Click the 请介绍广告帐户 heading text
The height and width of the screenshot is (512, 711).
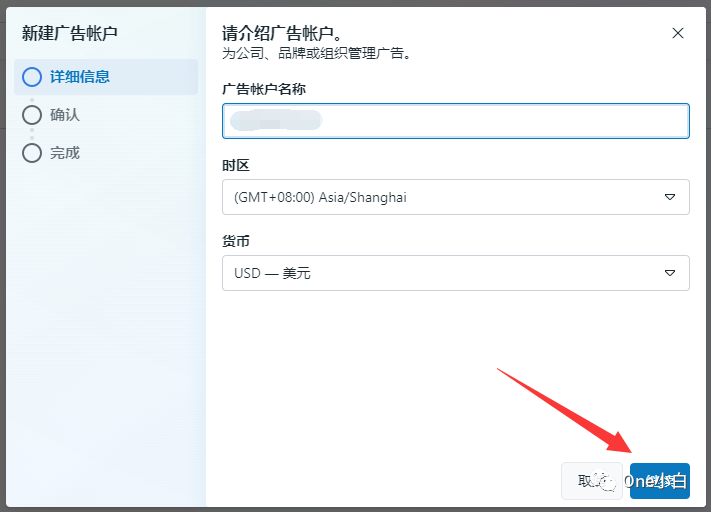click(x=282, y=33)
